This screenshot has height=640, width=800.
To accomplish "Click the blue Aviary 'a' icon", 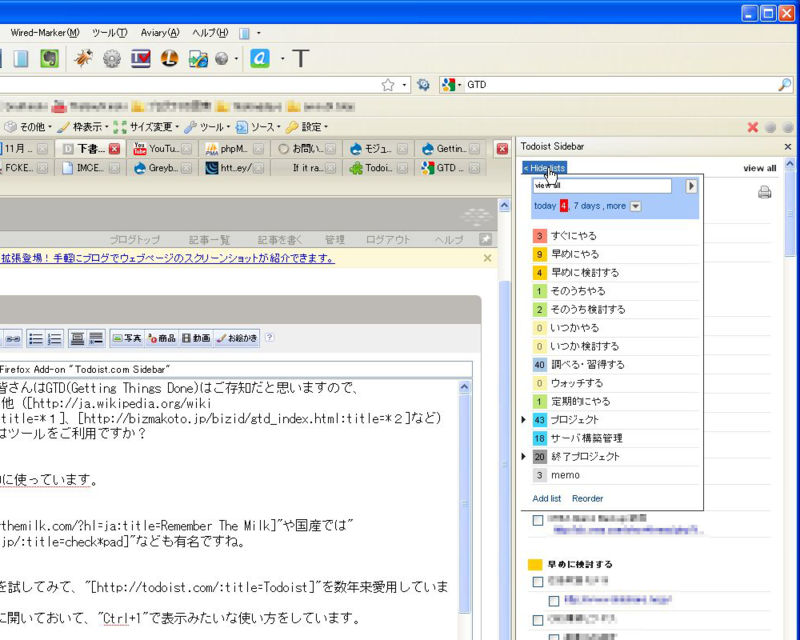I will pos(259,59).
